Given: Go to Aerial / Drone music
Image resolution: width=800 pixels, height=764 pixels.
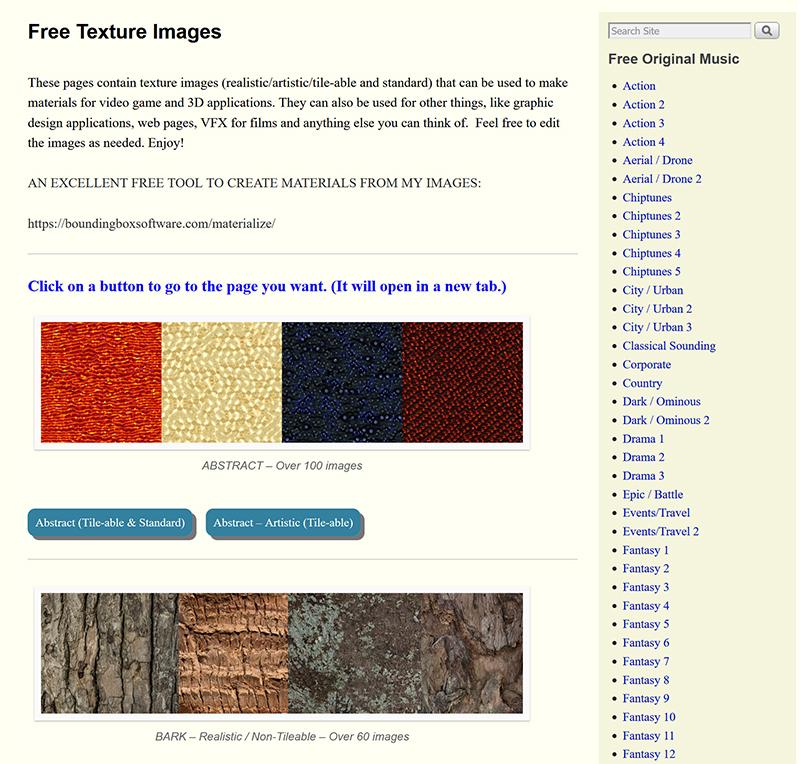Looking at the screenshot, I should (657, 160).
